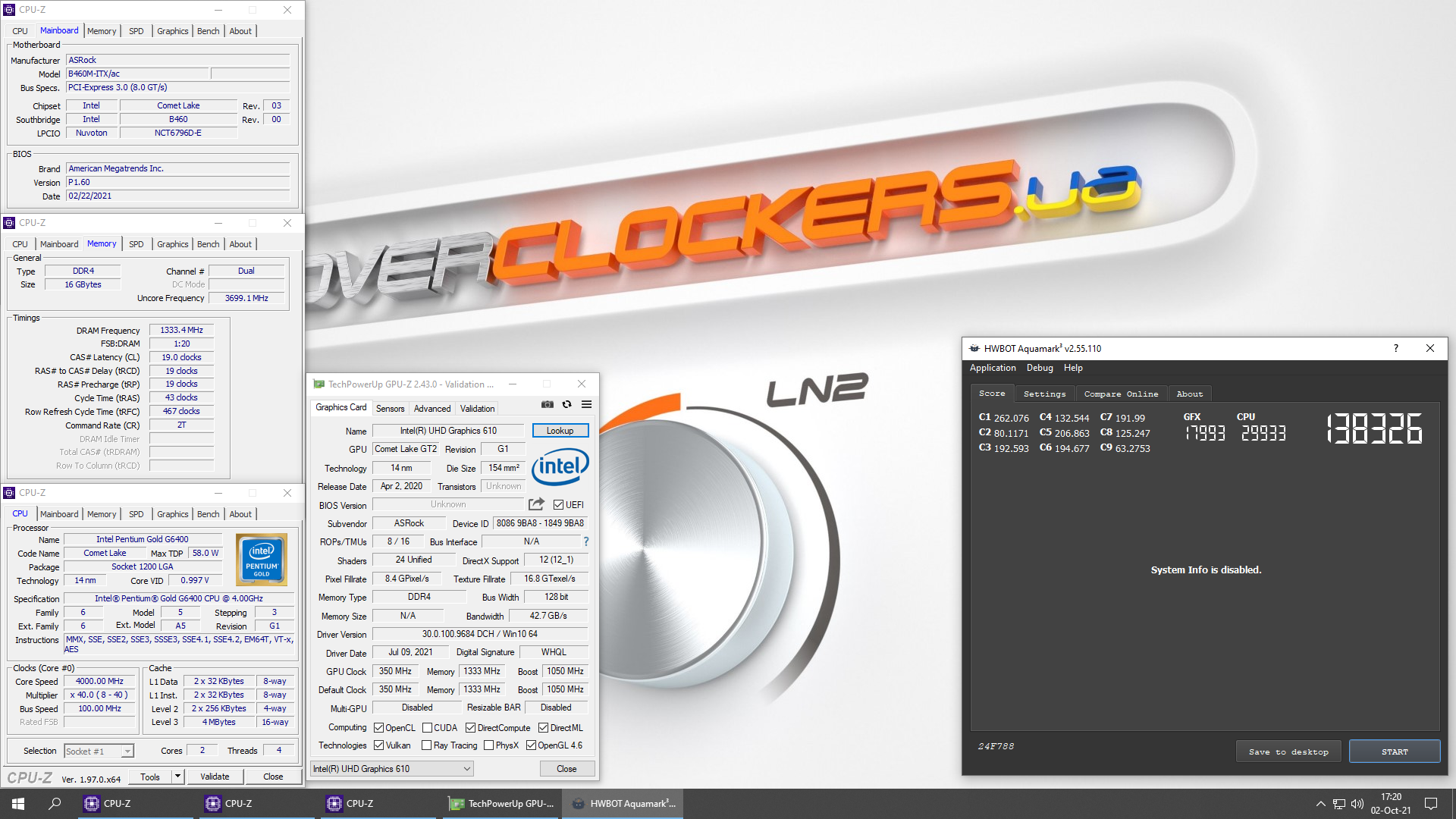Toggle the Ray Tracing checkbox

coord(426,745)
